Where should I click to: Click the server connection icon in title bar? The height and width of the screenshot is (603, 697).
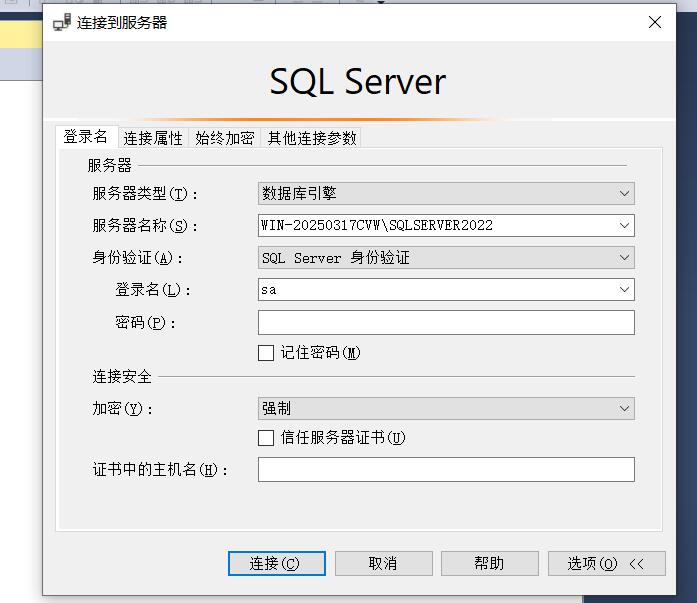[62, 22]
